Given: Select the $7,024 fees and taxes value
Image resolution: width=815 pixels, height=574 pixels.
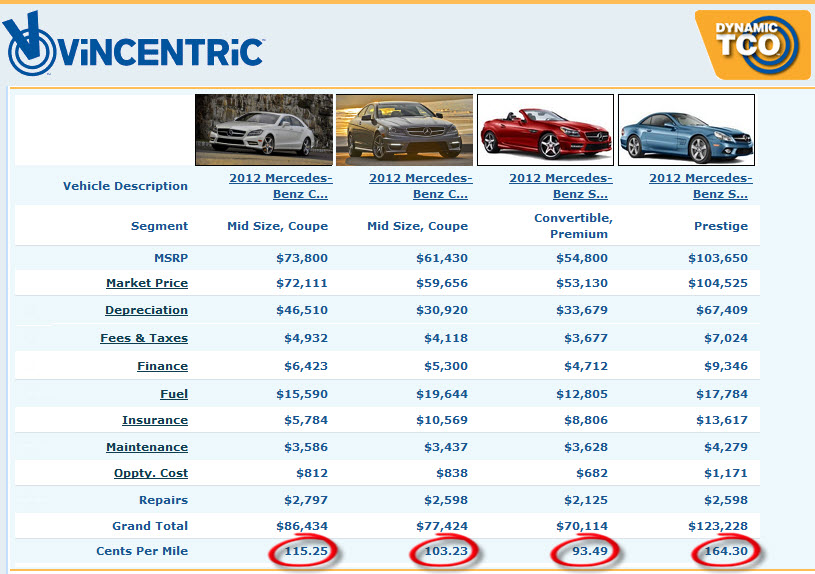Looking at the screenshot, I should tap(726, 338).
